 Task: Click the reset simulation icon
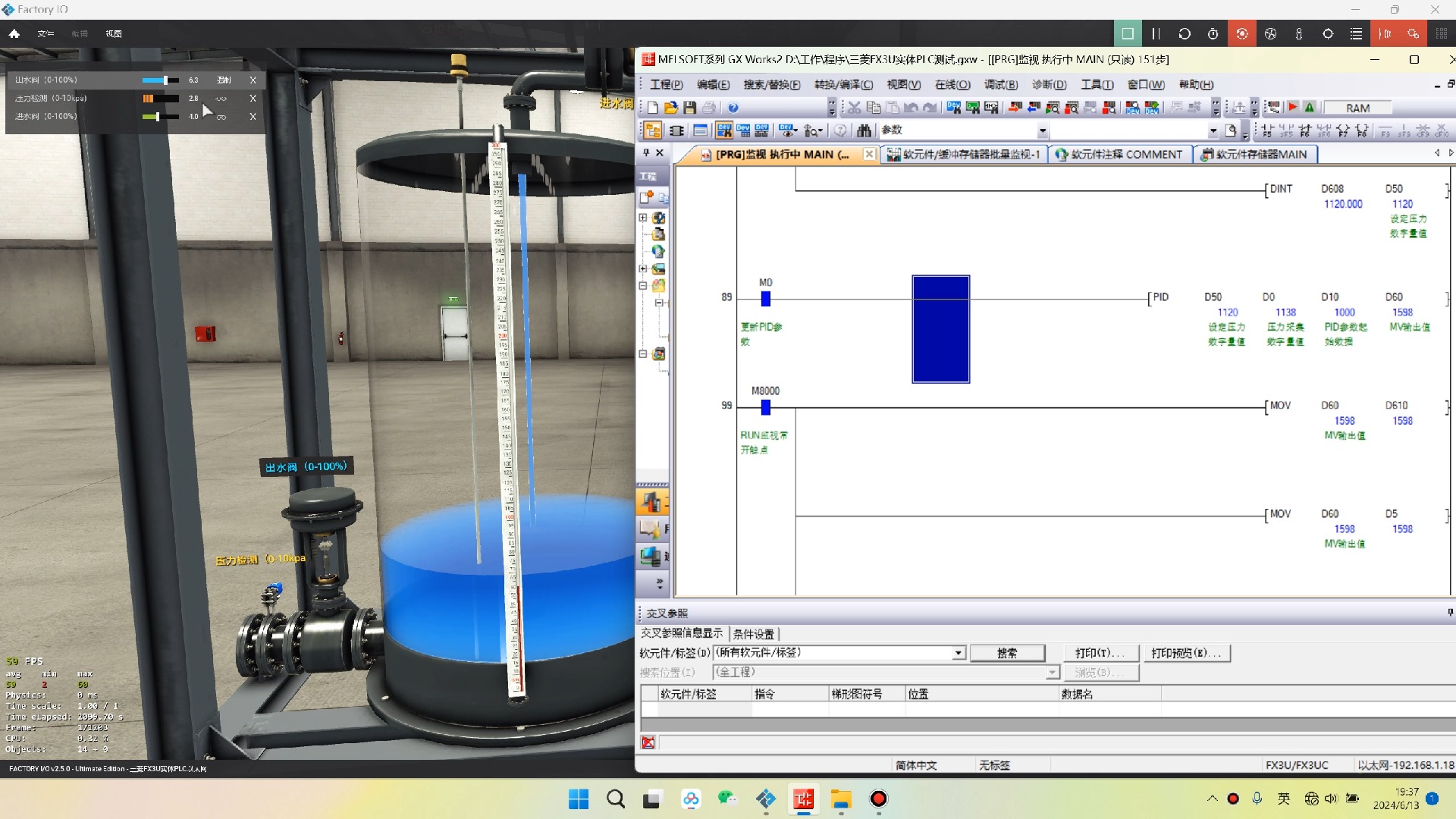pyautogui.click(x=1184, y=33)
